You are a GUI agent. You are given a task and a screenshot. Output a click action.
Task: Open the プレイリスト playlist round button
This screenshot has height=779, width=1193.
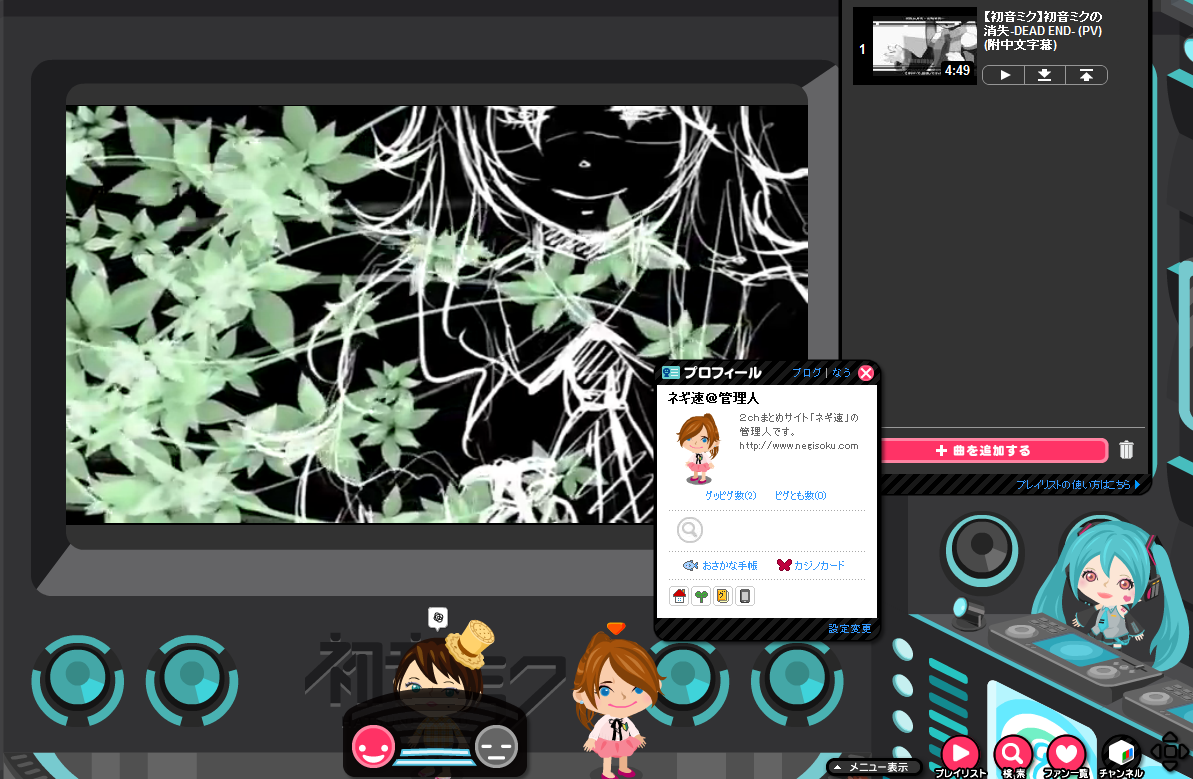[960, 755]
